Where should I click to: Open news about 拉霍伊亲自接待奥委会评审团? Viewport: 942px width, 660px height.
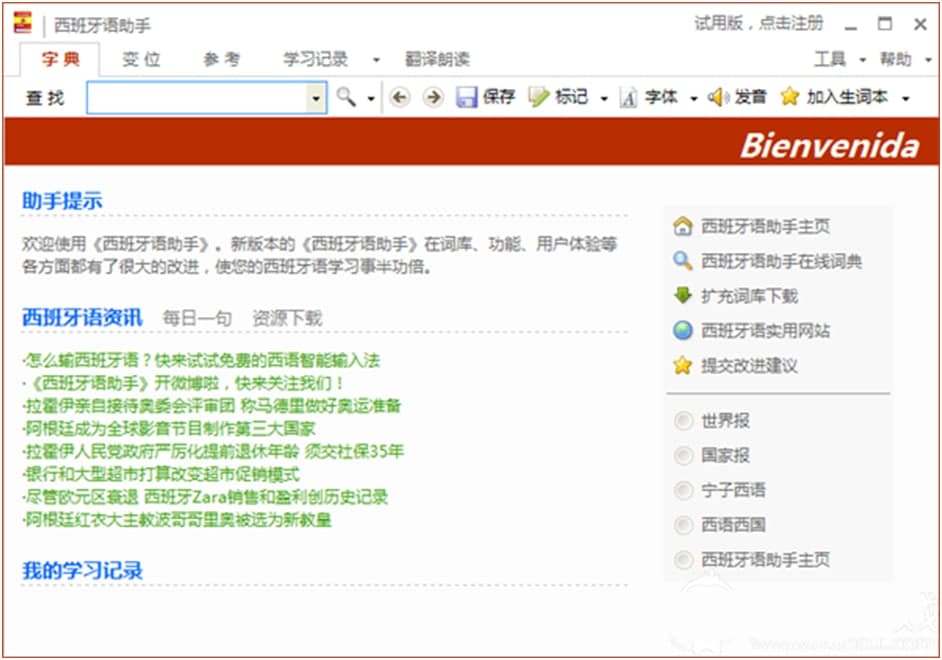click(x=211, y=406)
